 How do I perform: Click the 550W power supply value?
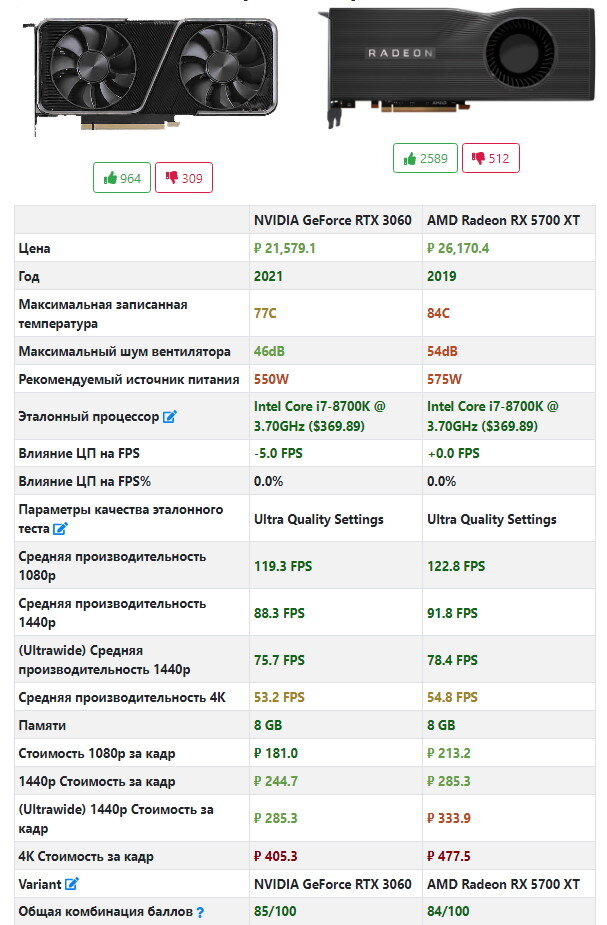271,379
